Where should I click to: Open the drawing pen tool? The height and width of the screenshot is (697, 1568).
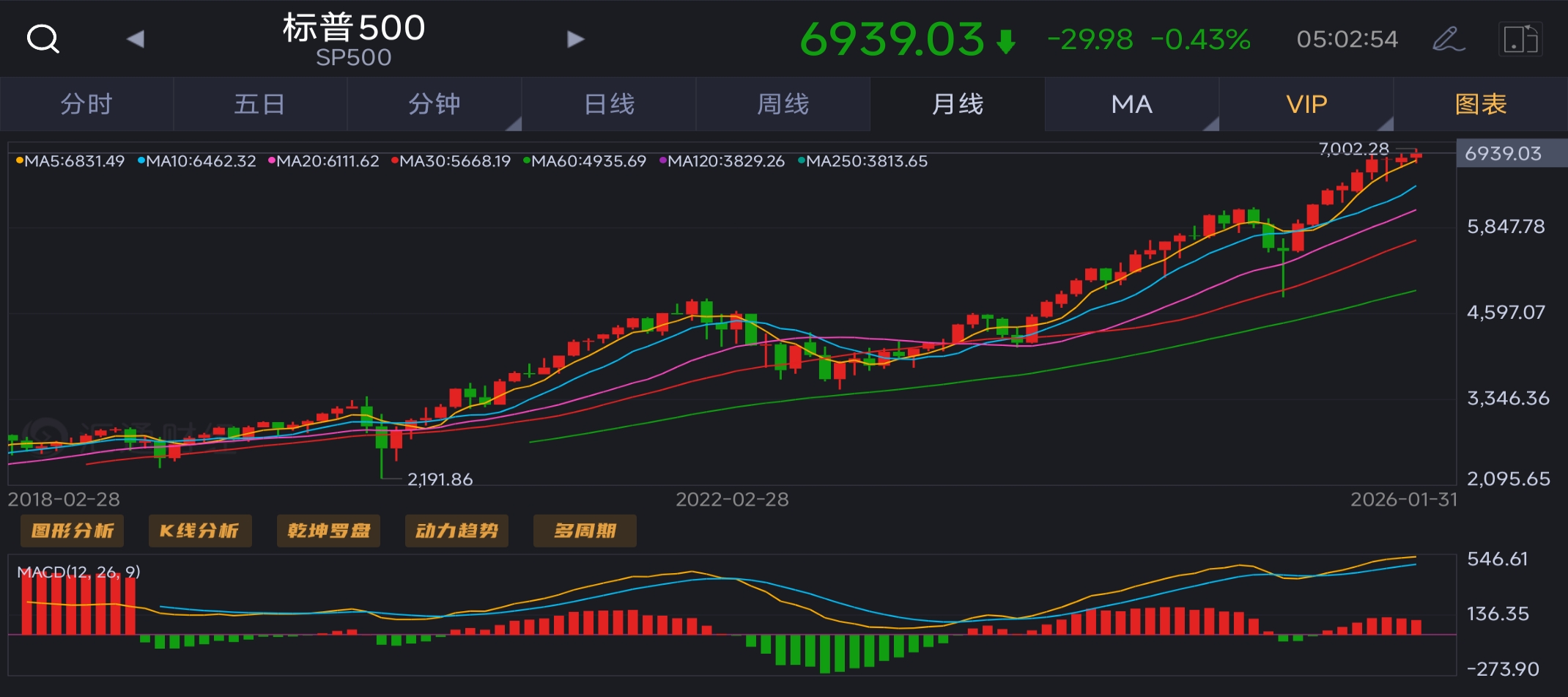tap(1449, 39)
